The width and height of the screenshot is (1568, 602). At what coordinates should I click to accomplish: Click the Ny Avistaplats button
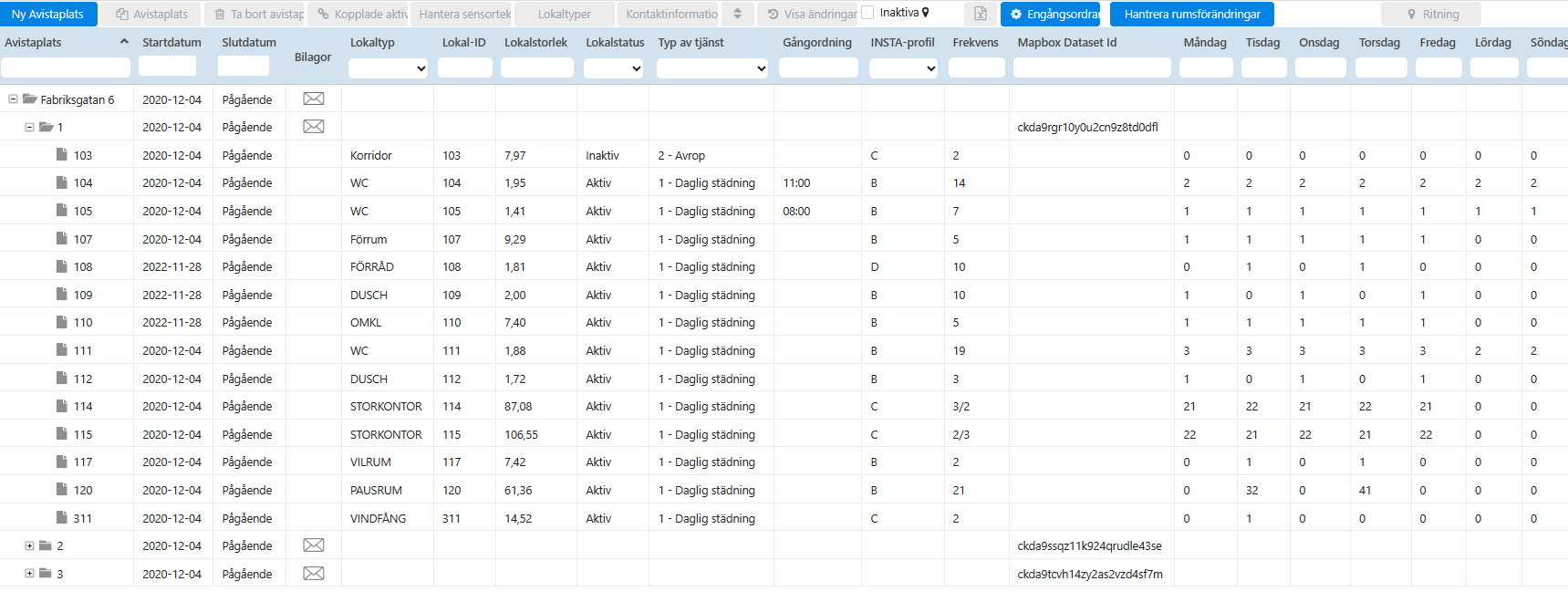click(x=48, y=14)
